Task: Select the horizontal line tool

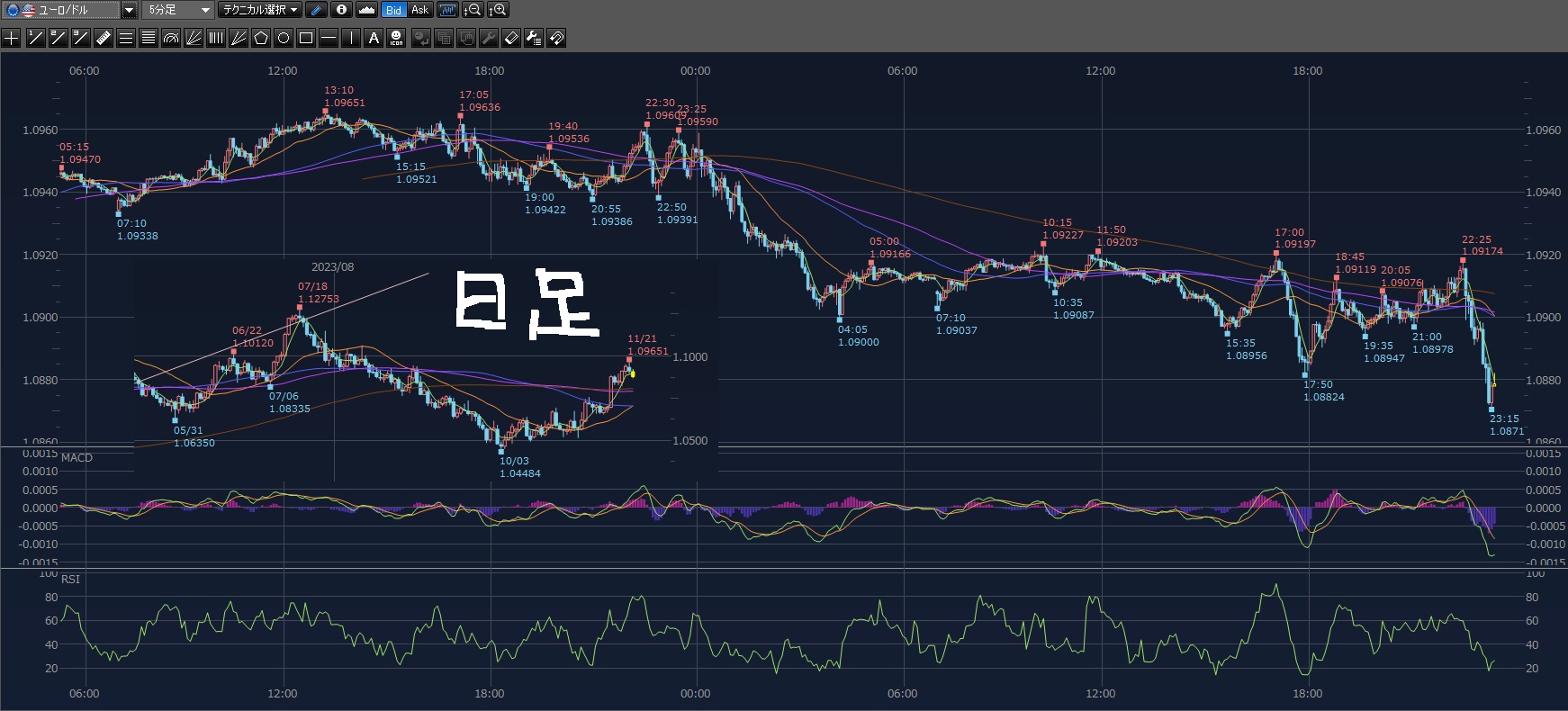Action: click(329, 38)
